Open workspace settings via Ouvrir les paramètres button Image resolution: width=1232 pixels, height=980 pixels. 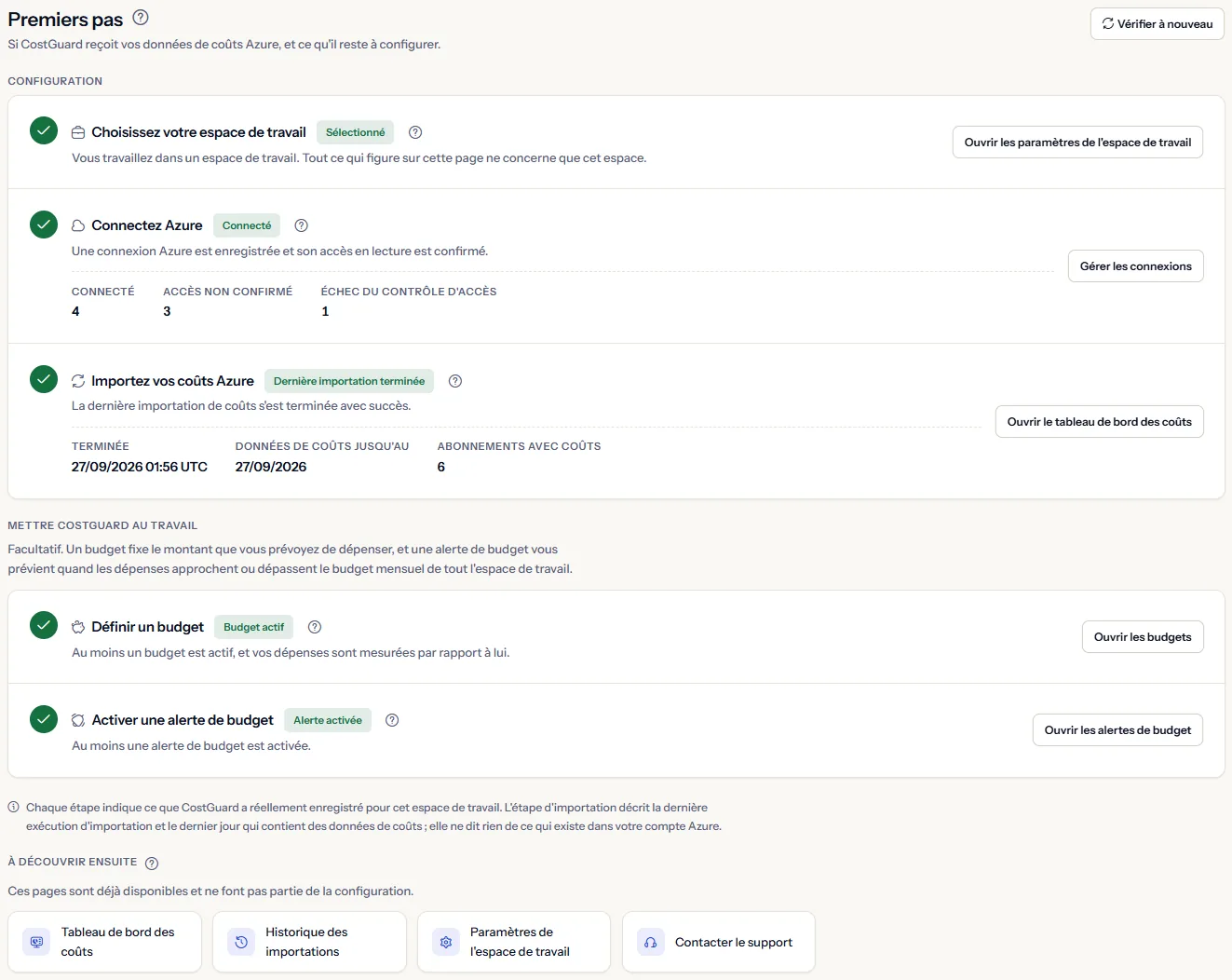(1077, 143)
